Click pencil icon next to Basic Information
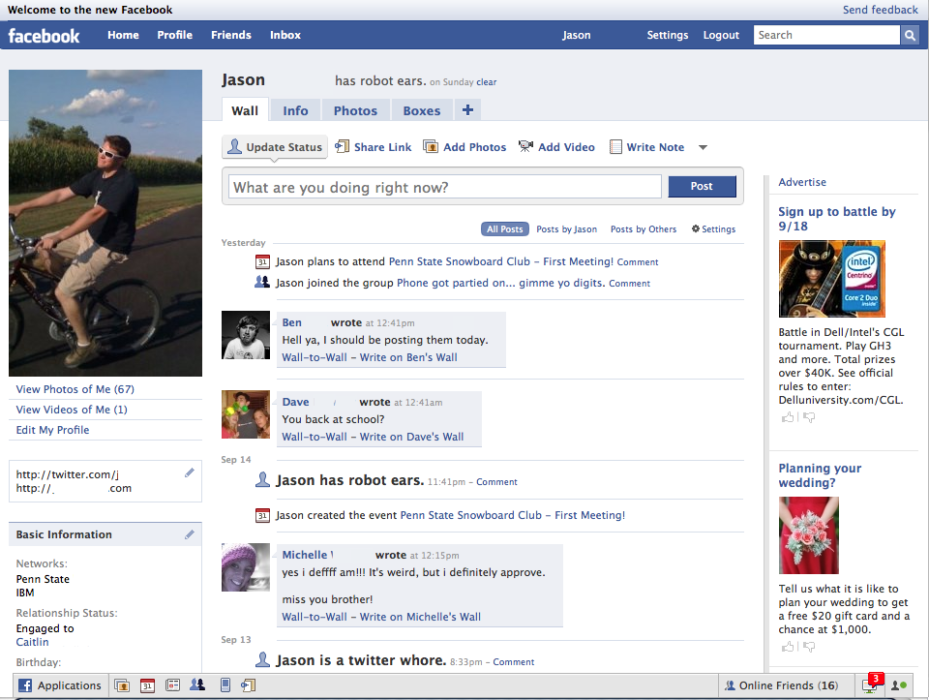 click(x=189, y=535)
